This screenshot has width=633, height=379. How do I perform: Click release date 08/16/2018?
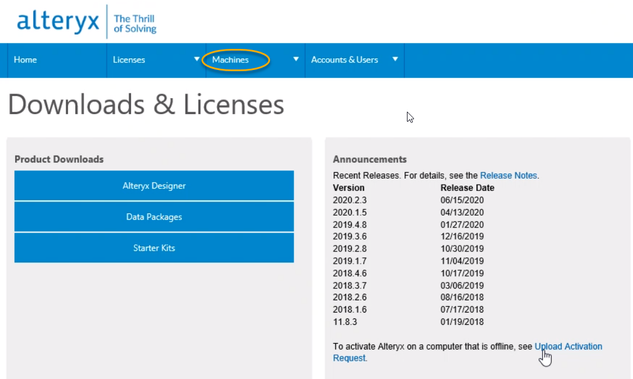pyautogui.click(x=462, y=297)
